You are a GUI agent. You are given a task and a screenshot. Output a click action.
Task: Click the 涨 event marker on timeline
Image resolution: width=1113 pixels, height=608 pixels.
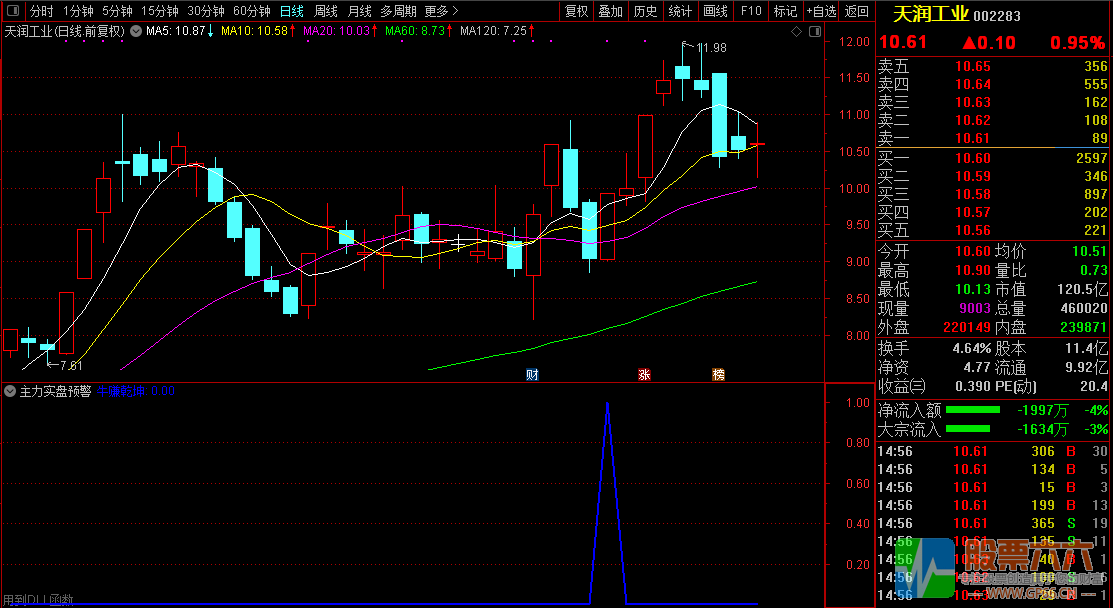(644, 375)
